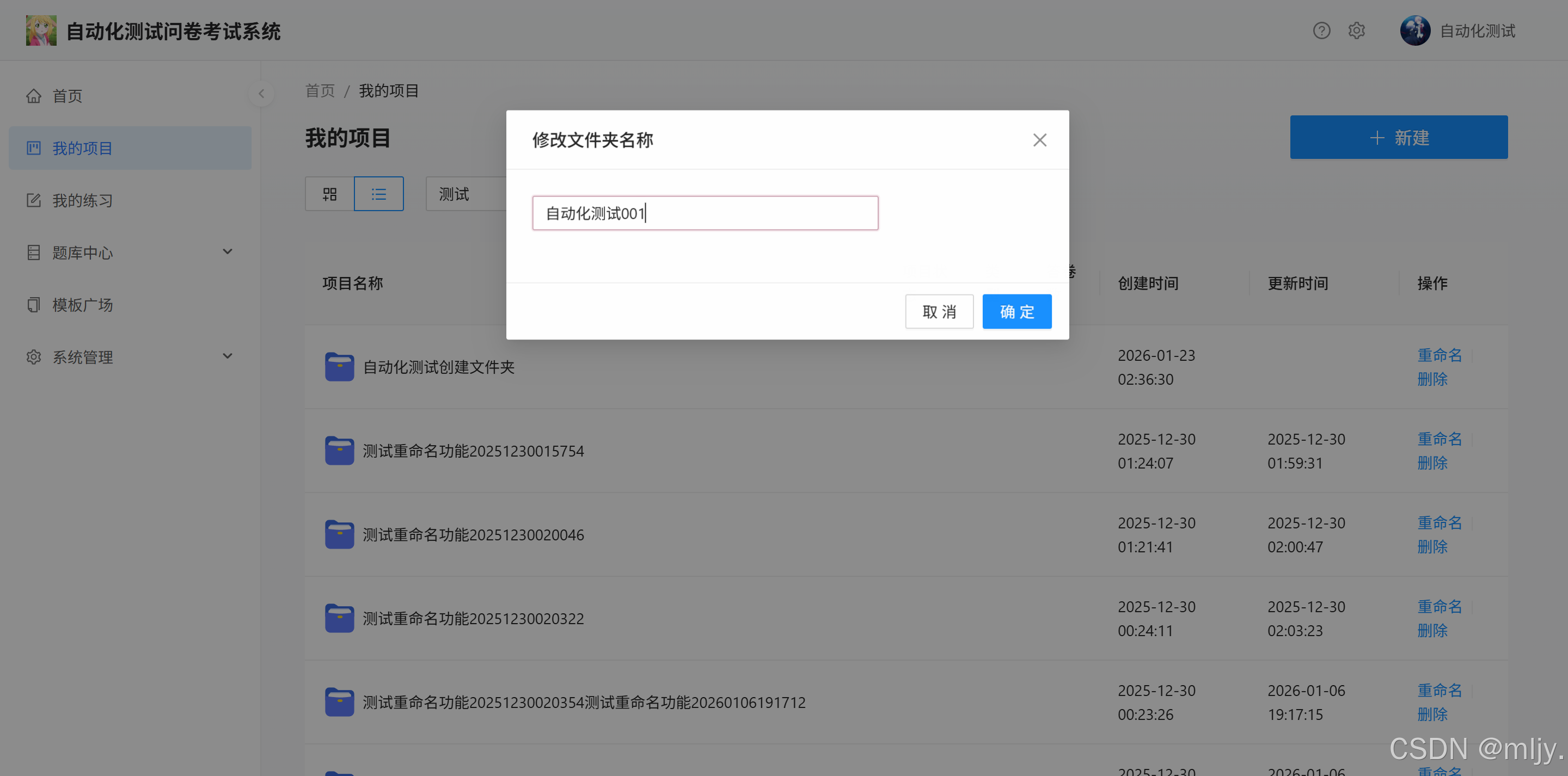Open 我的练习 in sidebar
Image resolution: width=1568 pixels, height=776 pixels.
pos(82,200)
